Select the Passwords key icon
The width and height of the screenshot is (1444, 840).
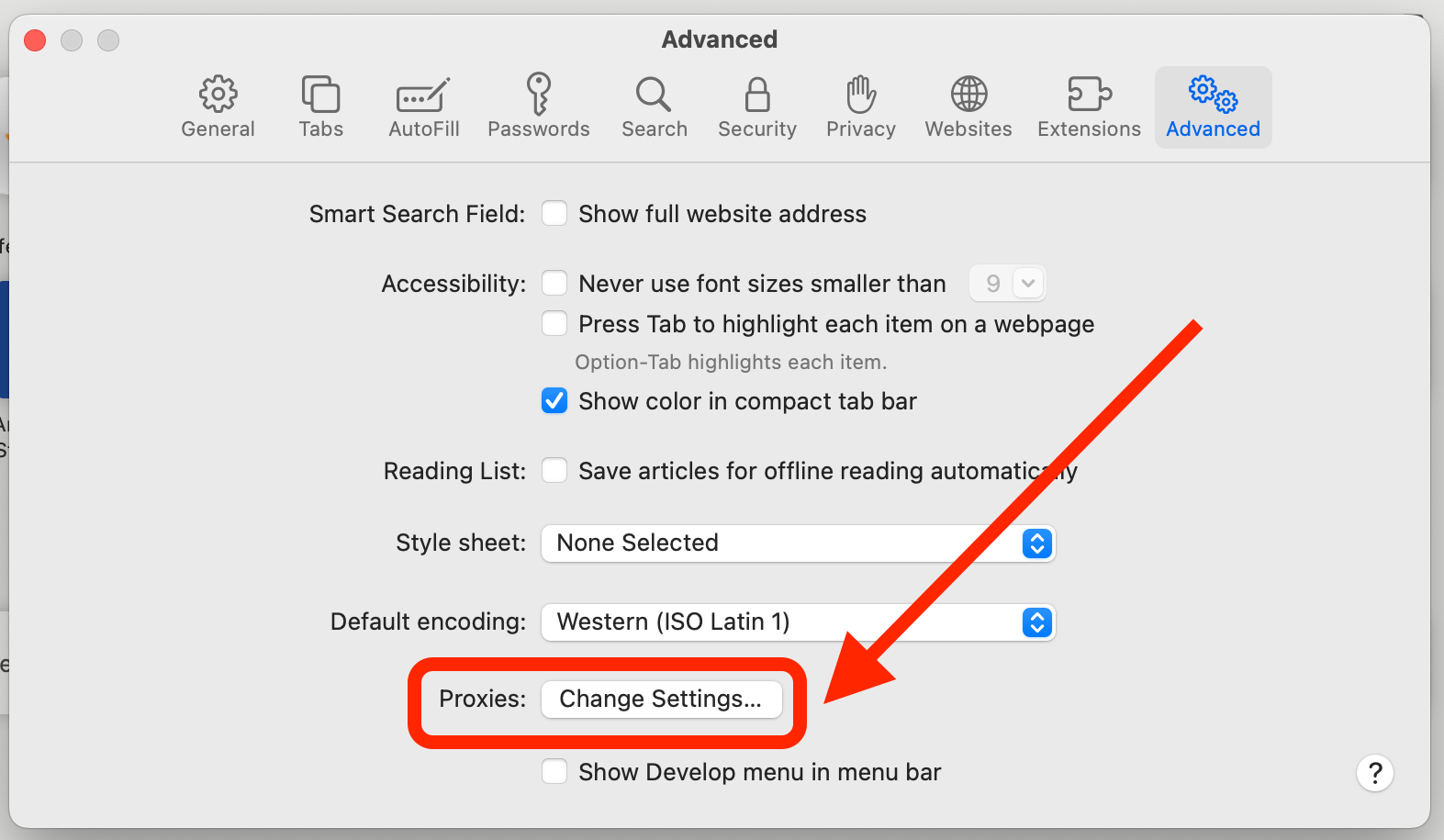539,94
